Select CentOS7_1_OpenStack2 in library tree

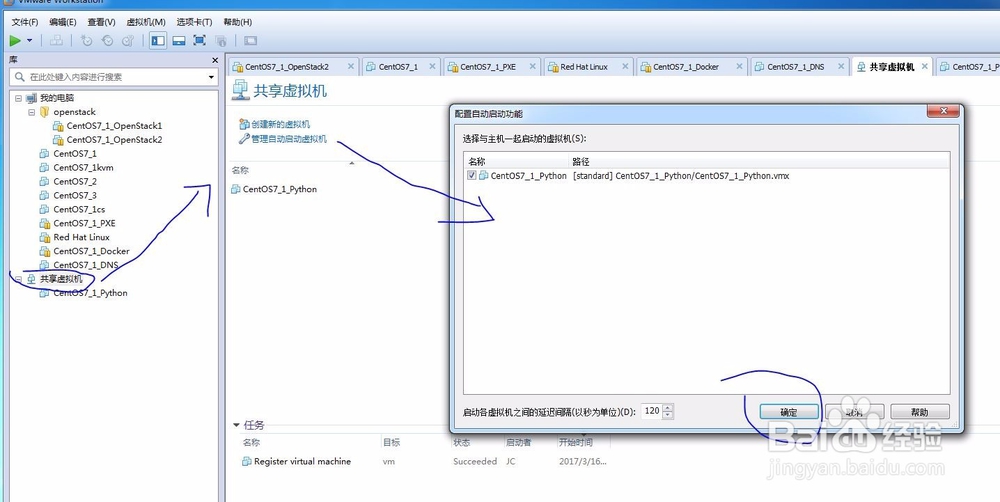click(114, 140)
